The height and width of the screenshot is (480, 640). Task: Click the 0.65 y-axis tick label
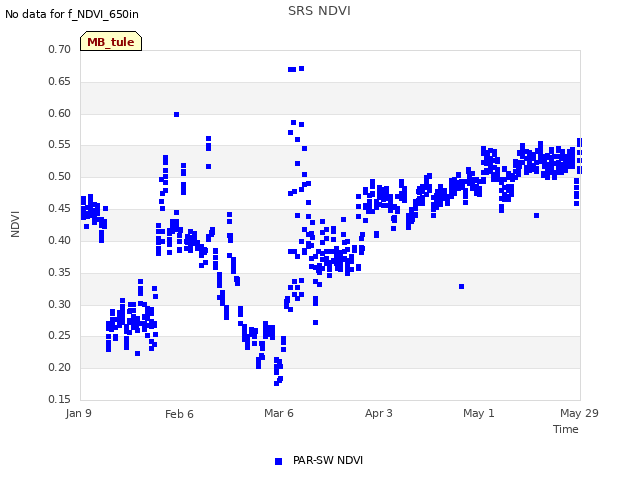[x=60, y=81]
